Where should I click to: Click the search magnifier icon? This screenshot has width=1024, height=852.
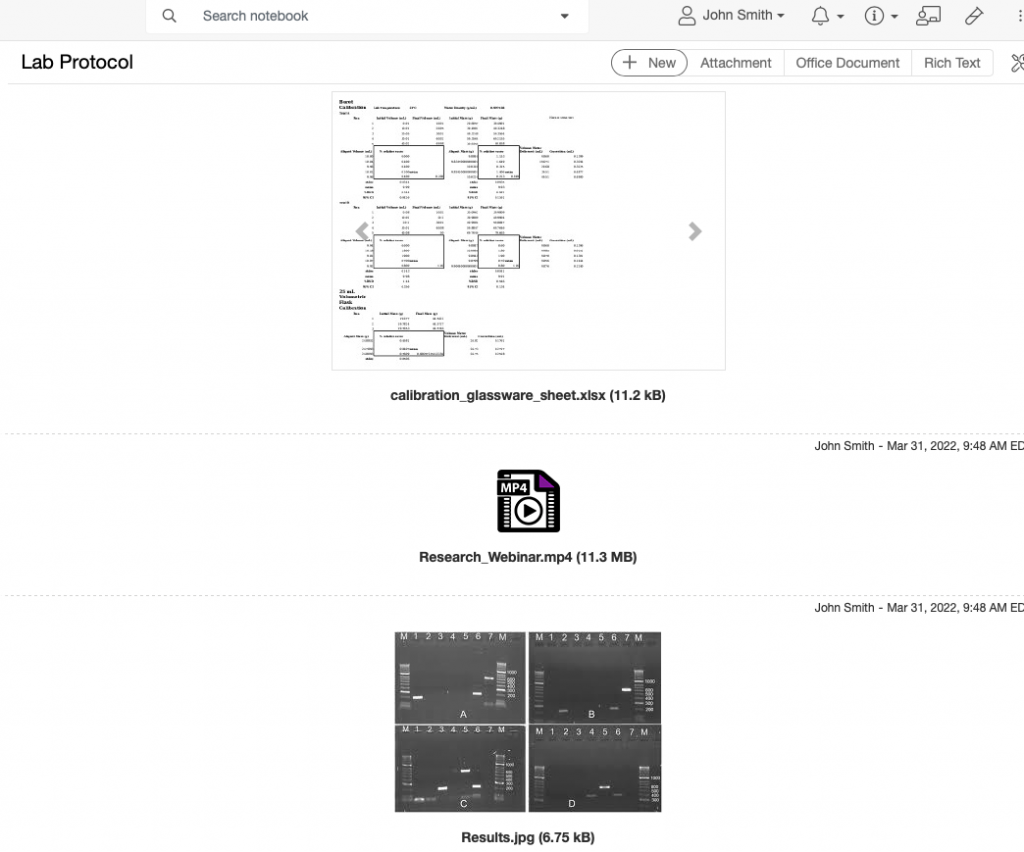(x=169, y=16)
